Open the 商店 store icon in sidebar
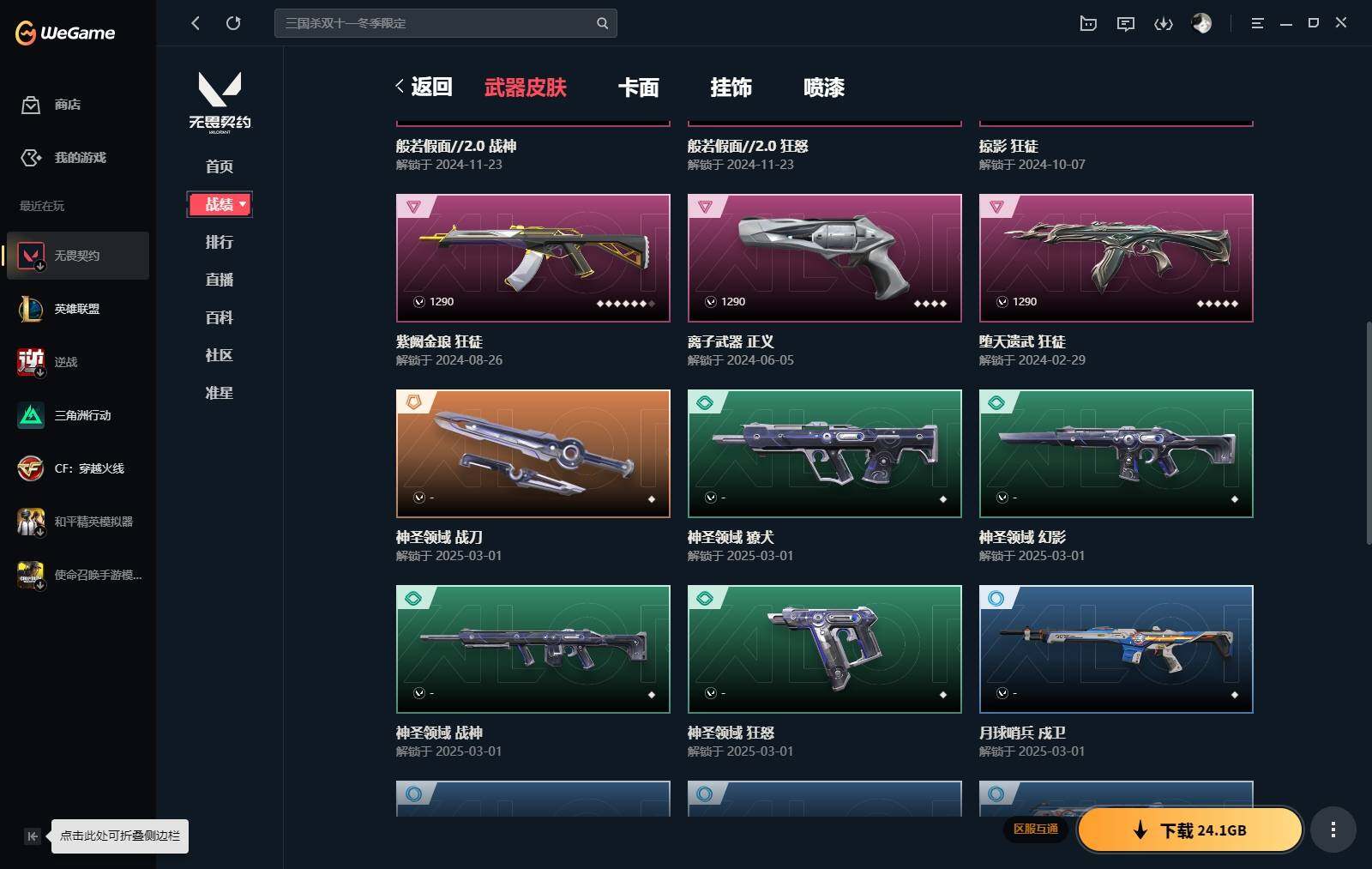This screenshot has height=869, width=1372. (31, 105)
